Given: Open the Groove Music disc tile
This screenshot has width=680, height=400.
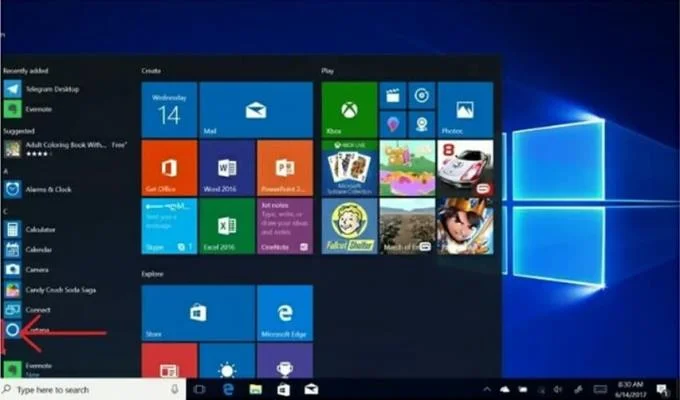Looking at the screenshot, I should (422, 95).
